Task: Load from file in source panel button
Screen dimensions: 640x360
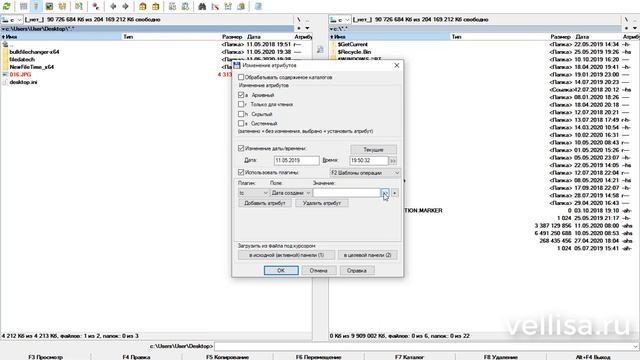Action: (x=287, y=255)
